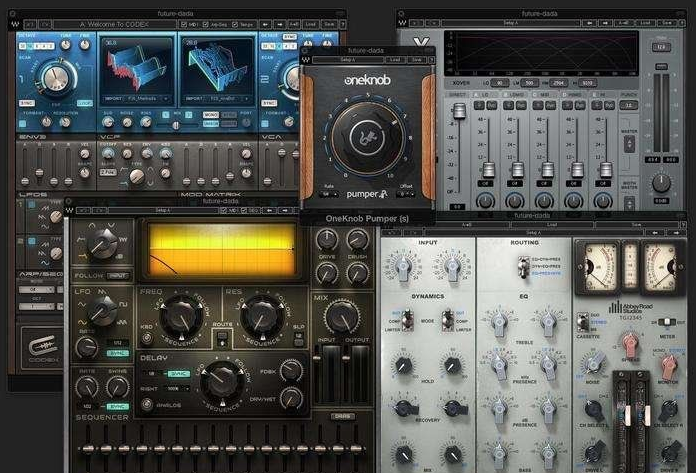Viewport: 696px width, 473px height.
Task: Go to previous preset in multiband plugin toolbar
Action: [590, 23]
